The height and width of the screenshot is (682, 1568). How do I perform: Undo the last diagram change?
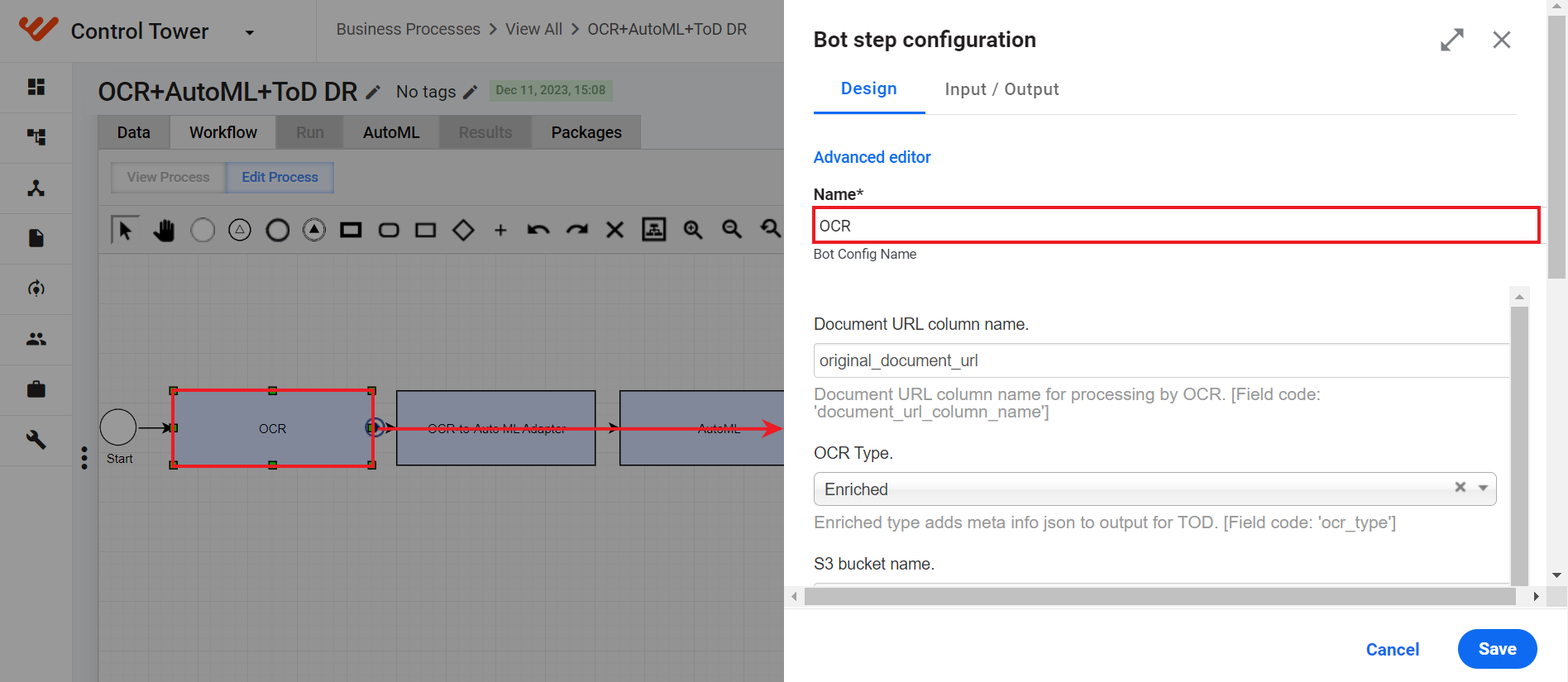538,230
